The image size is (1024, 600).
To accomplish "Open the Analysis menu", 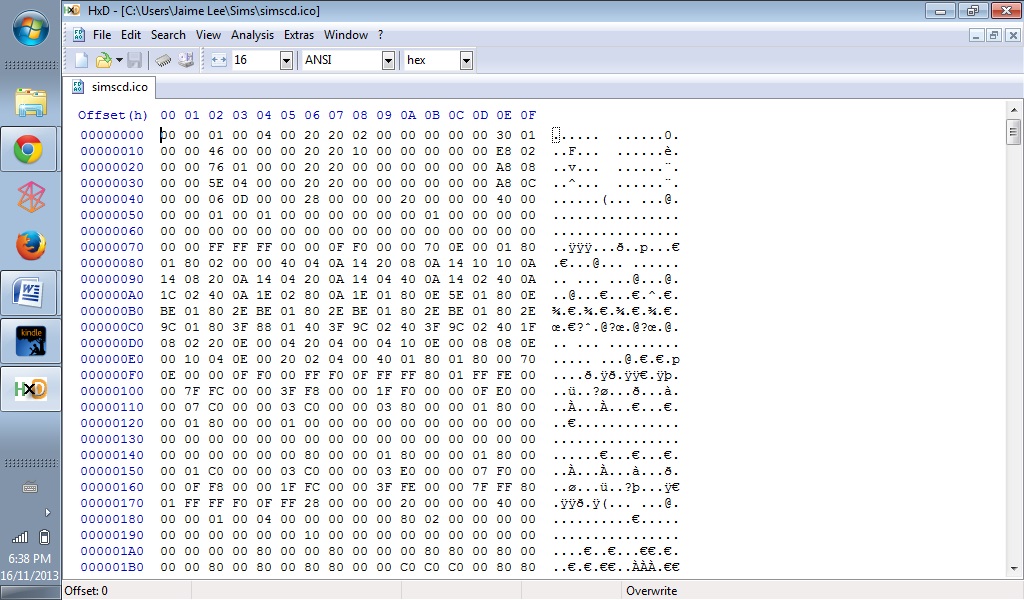I will 252,35.
